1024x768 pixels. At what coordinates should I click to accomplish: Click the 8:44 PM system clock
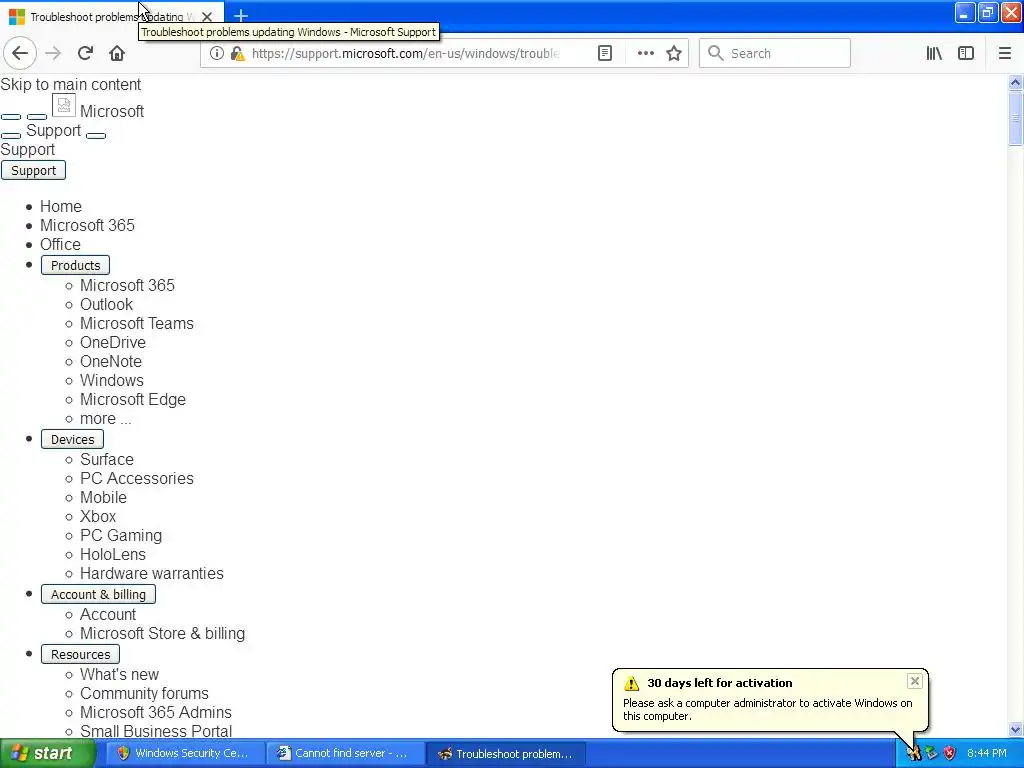(x=987, y=753)
